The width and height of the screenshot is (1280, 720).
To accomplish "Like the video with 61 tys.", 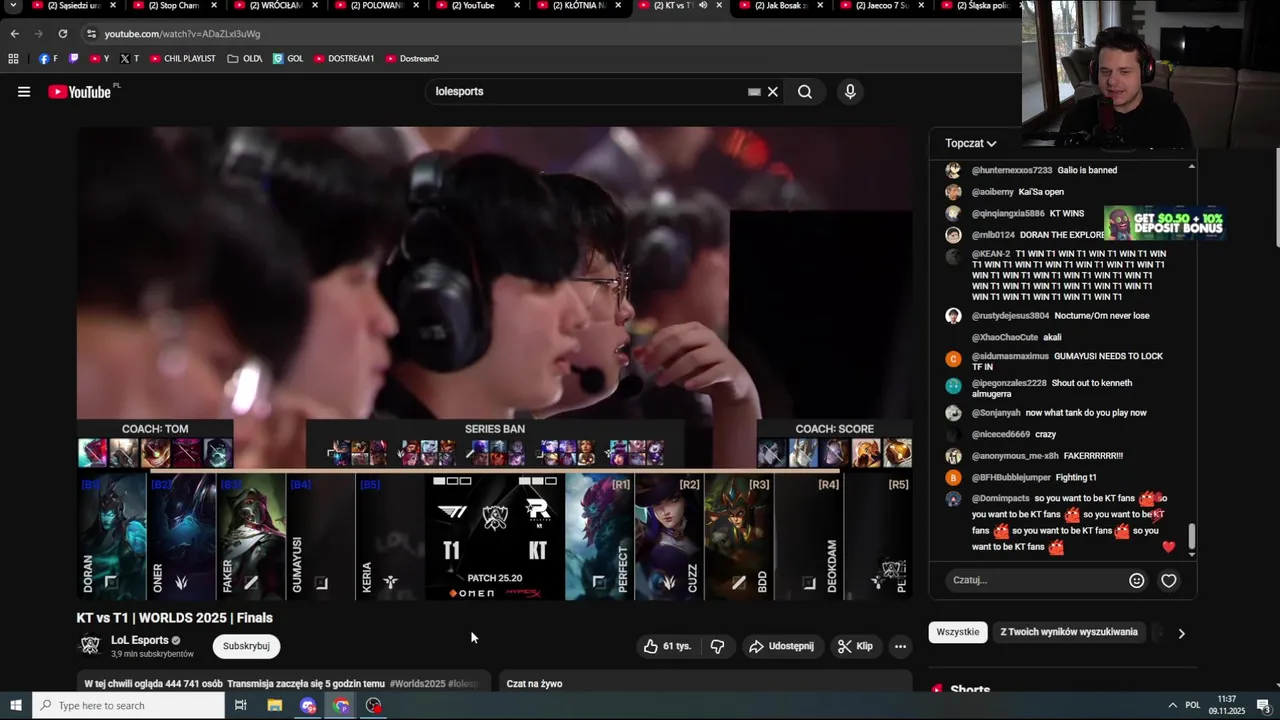I will tap(668, 646).
